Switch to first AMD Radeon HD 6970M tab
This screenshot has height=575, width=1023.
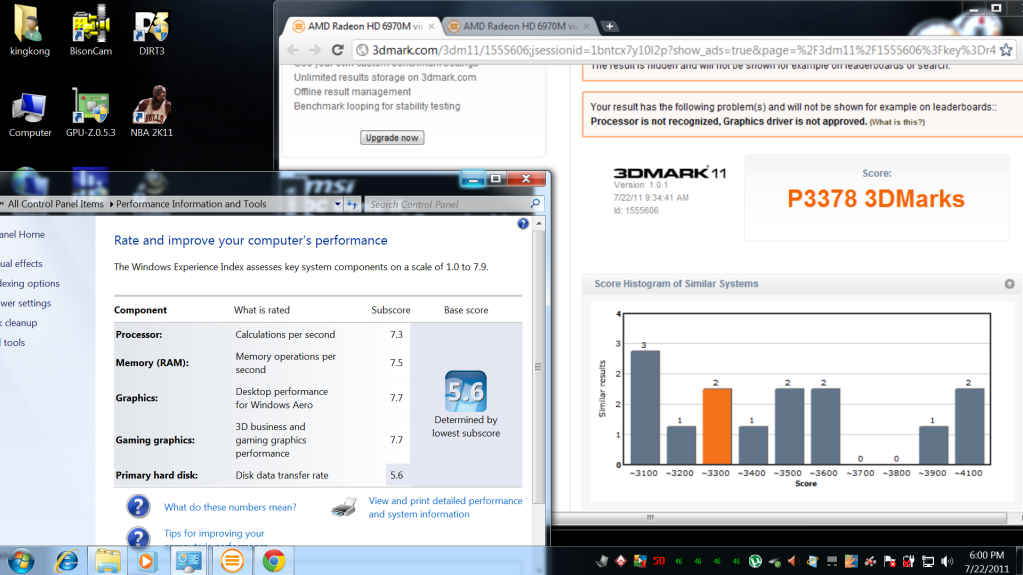(x=361, y=26)
